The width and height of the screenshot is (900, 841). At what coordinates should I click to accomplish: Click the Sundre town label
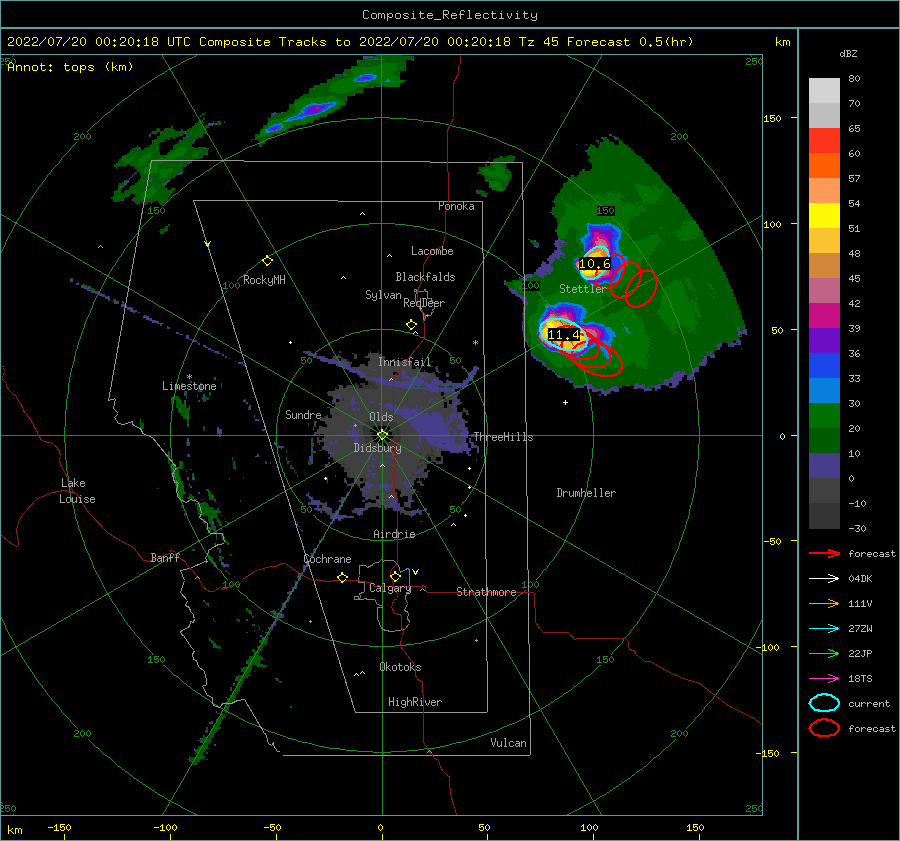coord(303,414)
